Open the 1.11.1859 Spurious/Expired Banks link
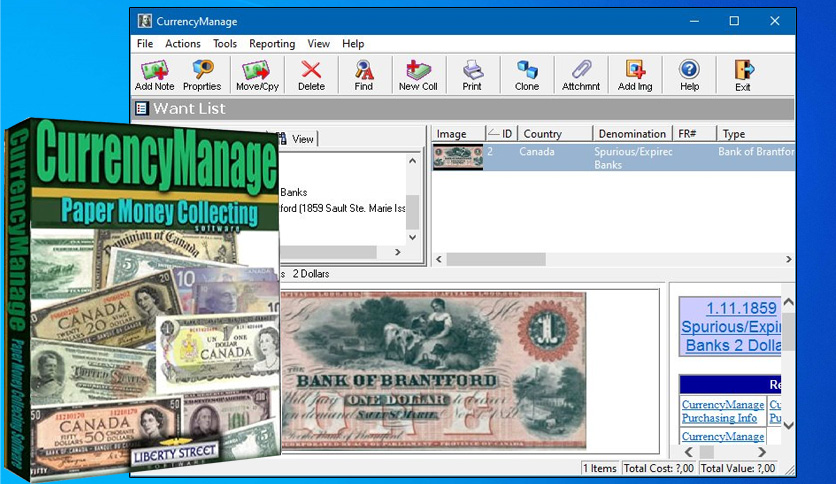This screenshot has width=836, height=484. 732,327
